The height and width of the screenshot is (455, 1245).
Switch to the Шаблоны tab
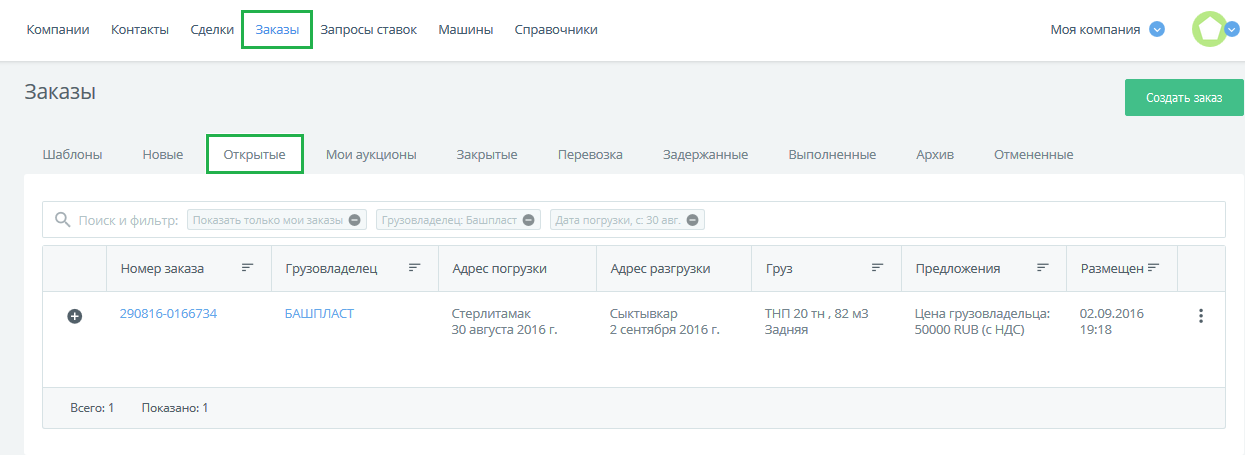[x=72, y=155]
